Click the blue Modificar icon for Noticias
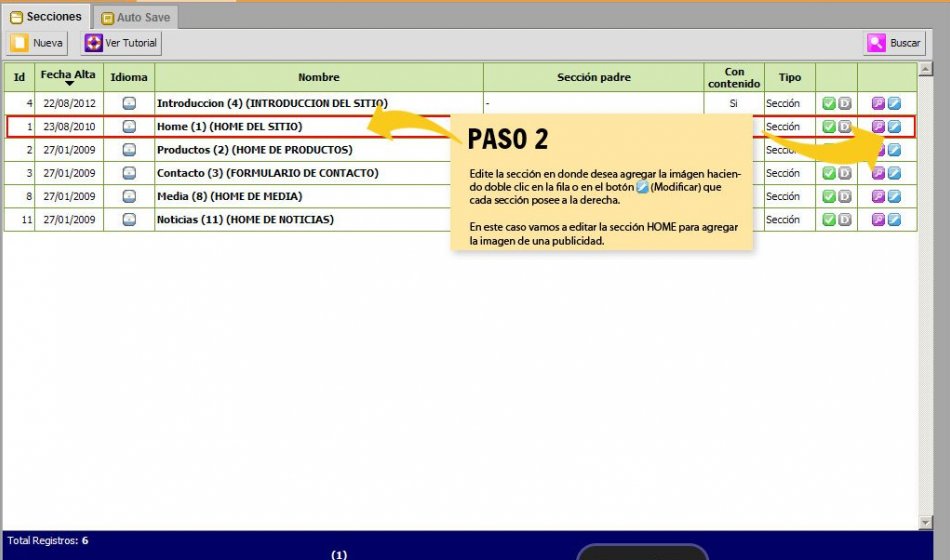This screenshot has height=560, width=950. pyautogui.click(x=894, y=219)
